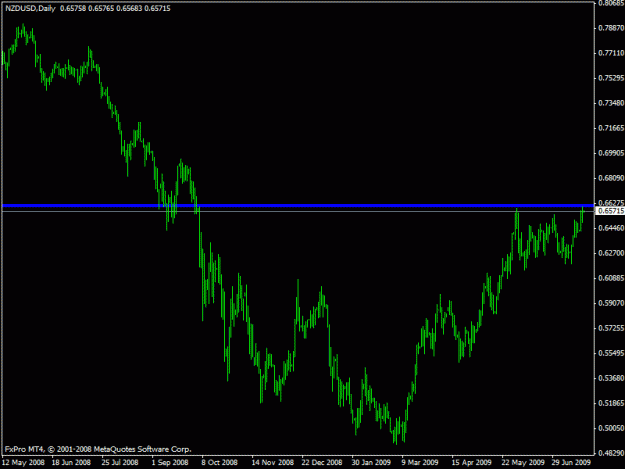Viewport: 625px width, 469px height.
Task: Click the 9 Mar 2009 date label
Action: [x=420, y=463]
